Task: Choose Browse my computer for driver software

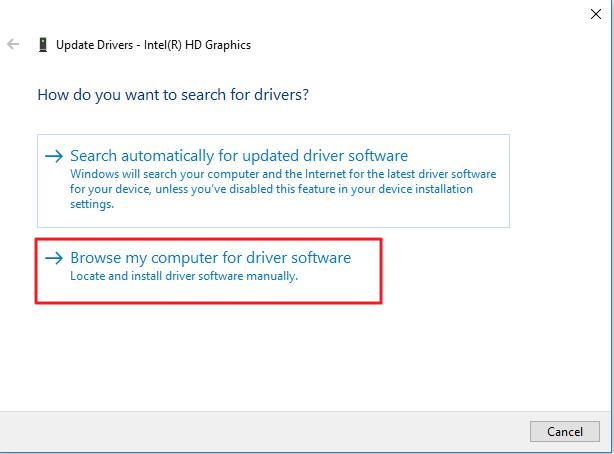Action: coord(210,258)
